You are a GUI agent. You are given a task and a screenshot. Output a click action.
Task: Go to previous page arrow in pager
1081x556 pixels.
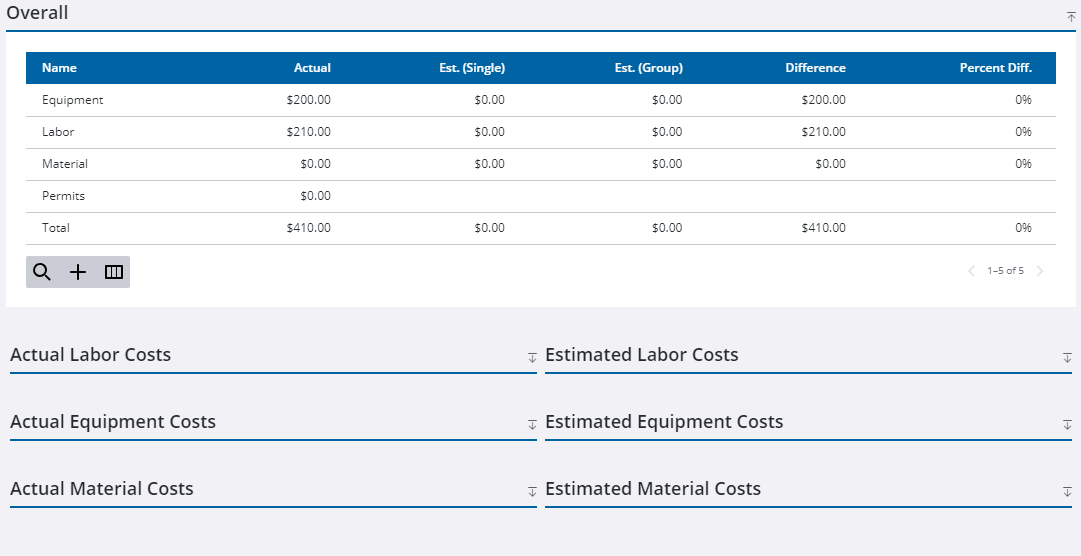[x=971, y=271]
